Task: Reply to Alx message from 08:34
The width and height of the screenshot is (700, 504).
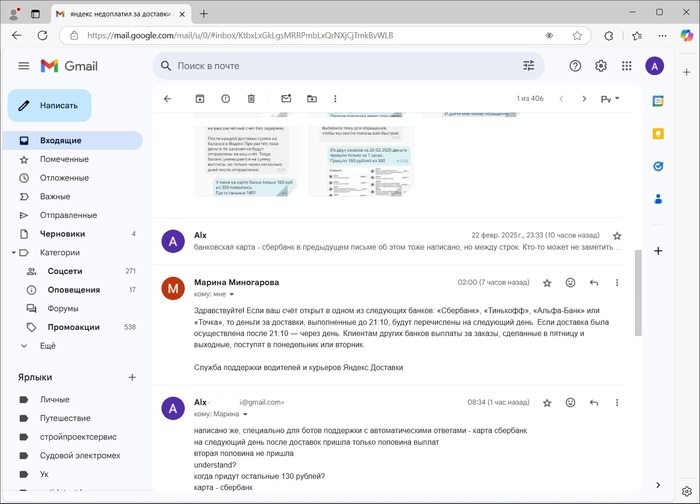Action: pyautogui.click(x=594, y=403)
